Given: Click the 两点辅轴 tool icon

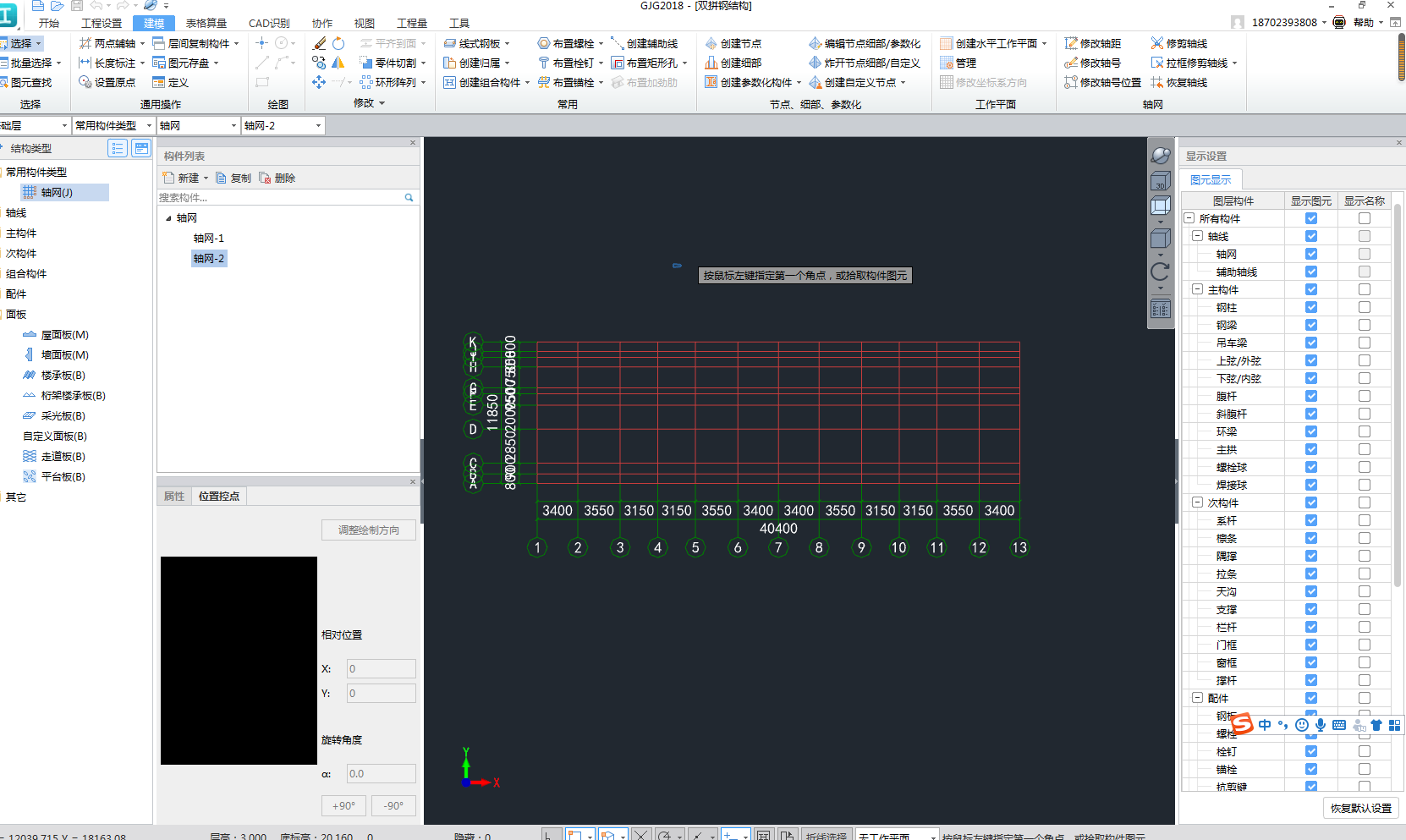Looking at the screenshot, I should click(x=85, y=43).
